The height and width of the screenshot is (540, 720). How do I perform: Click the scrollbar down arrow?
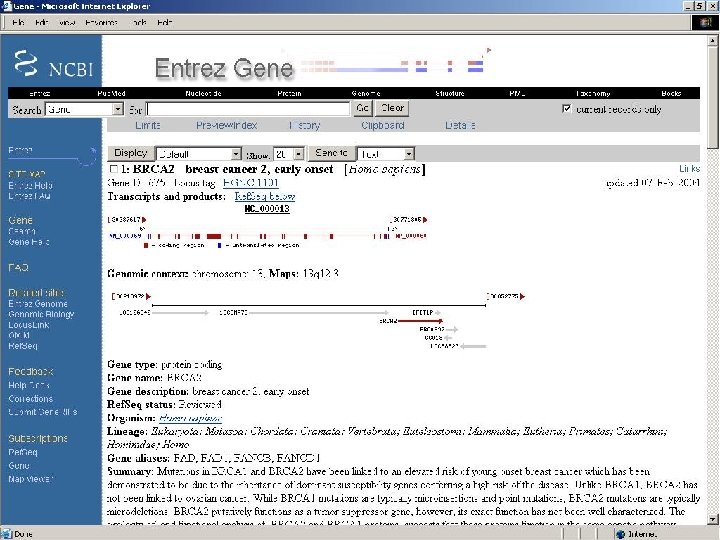(x=712, y=519)
